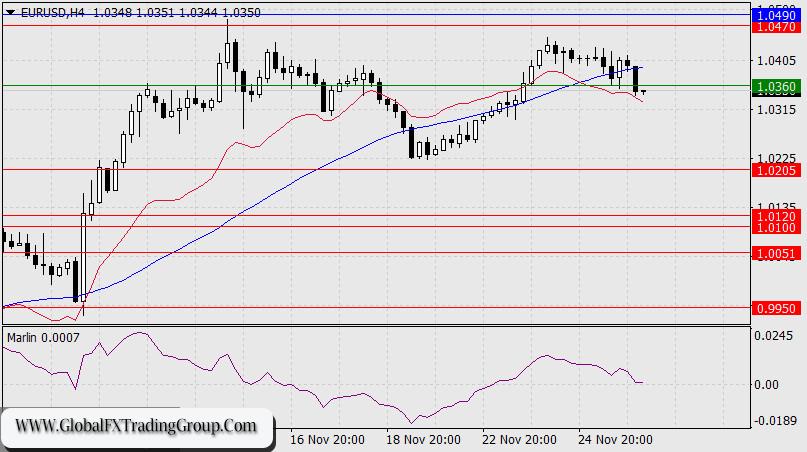Click the 1.0405 price axis value

tap(777, 61)
